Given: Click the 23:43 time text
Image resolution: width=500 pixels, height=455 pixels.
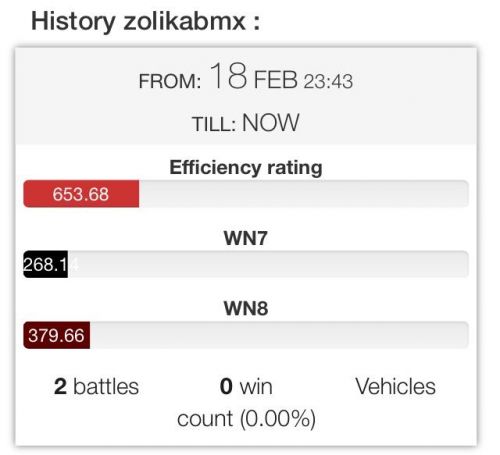Looking at the screenshot, I should click(328, 82).
